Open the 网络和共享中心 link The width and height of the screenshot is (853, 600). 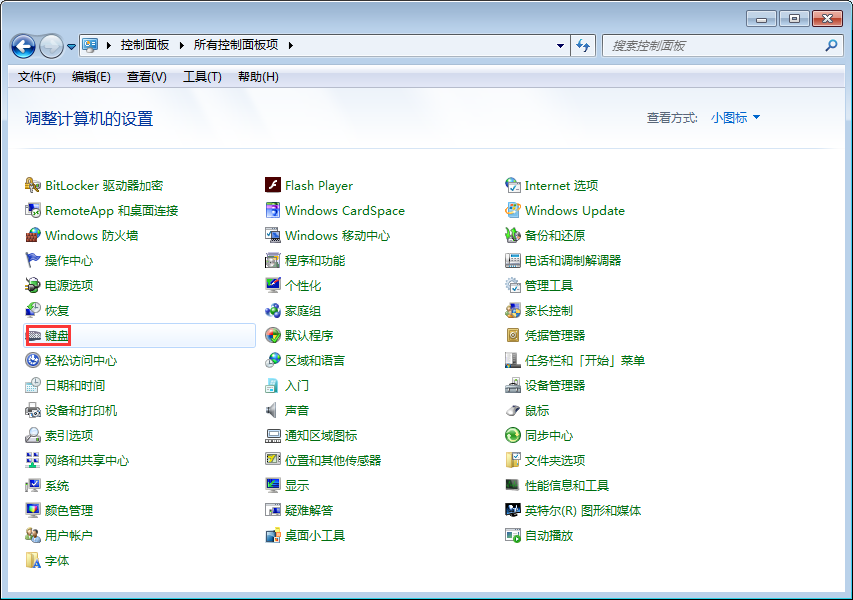point(87,460)
